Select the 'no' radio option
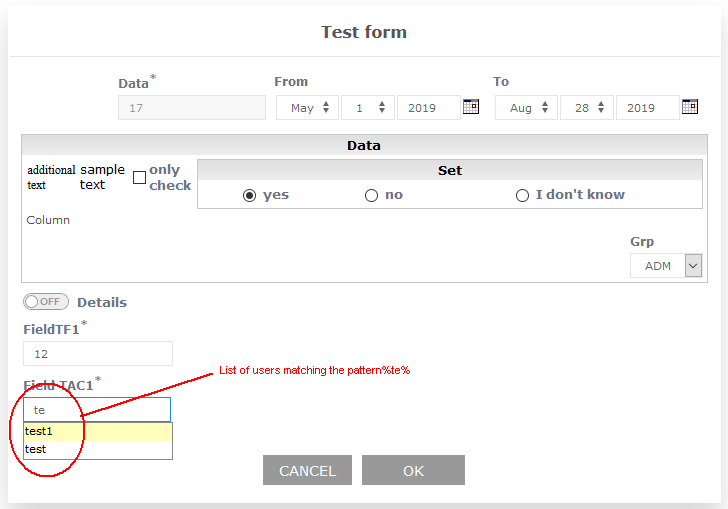 (371, 195)
